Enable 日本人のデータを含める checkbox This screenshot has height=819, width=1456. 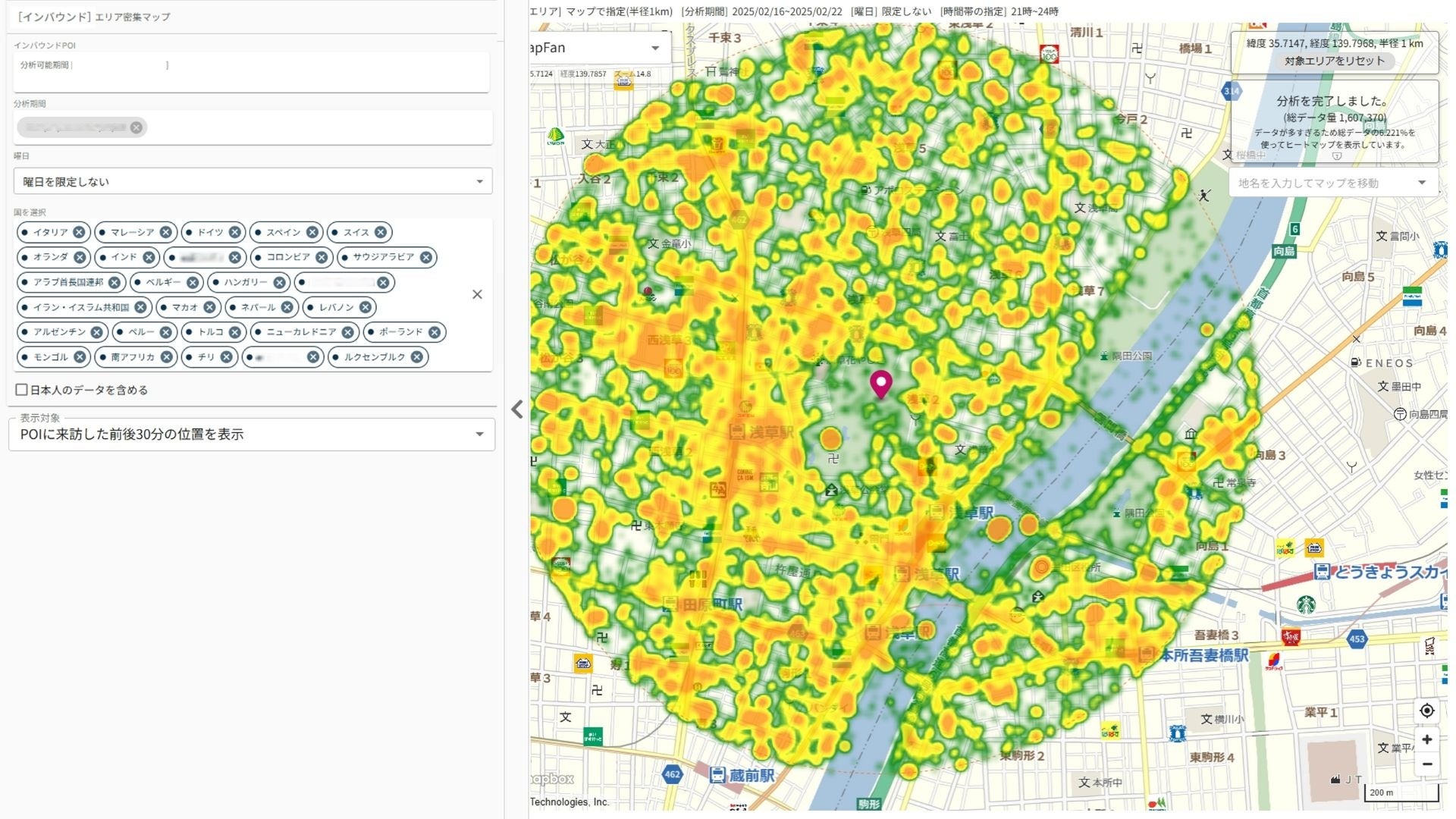pyautogui.click(x=22, y=390)
